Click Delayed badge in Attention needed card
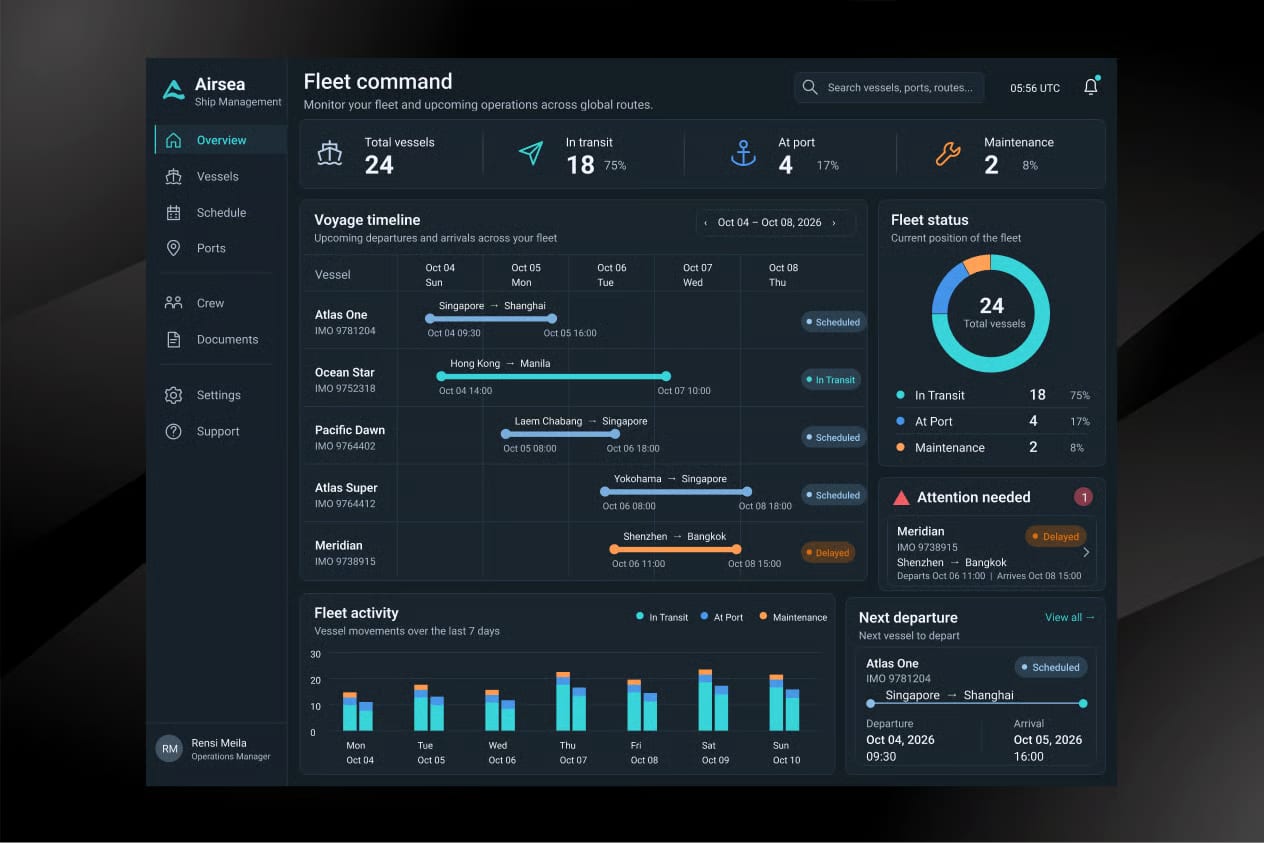 pyautogui.click(x=1055, y=536)
